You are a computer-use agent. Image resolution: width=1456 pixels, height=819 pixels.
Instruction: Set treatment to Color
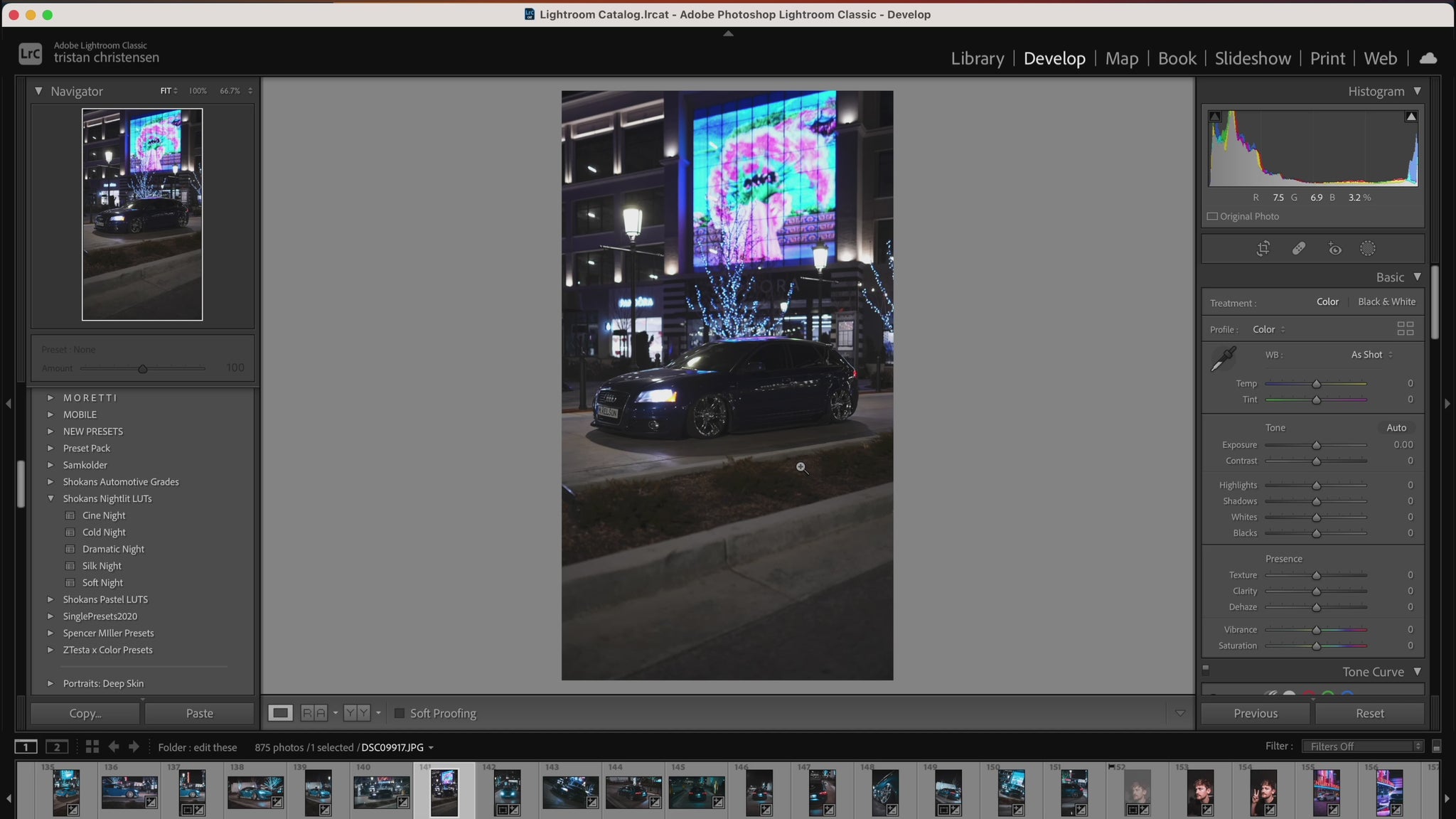click(x=1327, y=301)
